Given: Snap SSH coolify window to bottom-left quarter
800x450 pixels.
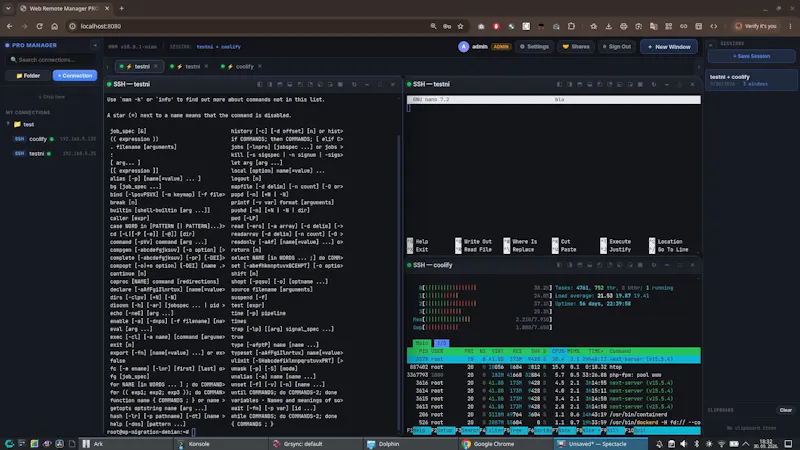Looking at the screenshot, I should point(620,265).
